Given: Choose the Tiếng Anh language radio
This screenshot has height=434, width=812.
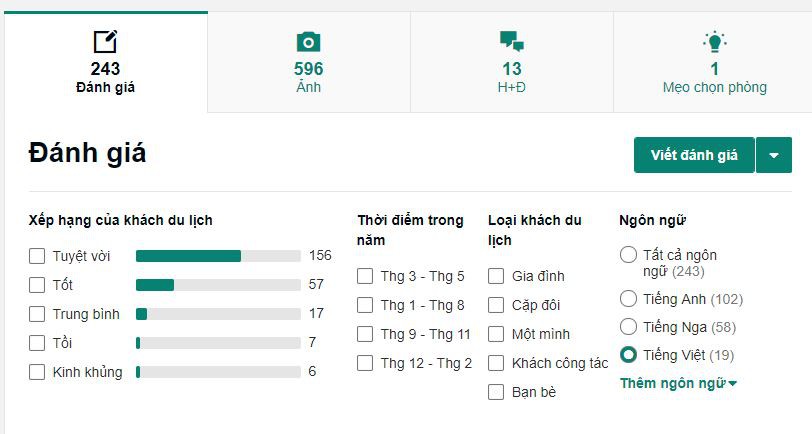Looking at the screenshot, I should (628, 299).
